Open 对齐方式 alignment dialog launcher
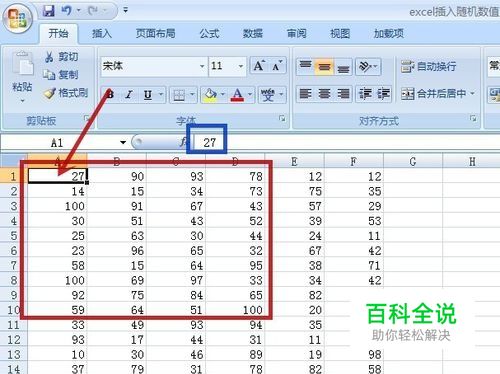Screen dimensions: 500x374 (x=473, y=118)
